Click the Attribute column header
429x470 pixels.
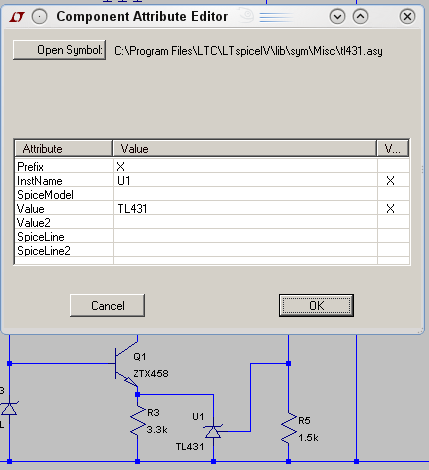pyautogui.click(x=63, y=149)
